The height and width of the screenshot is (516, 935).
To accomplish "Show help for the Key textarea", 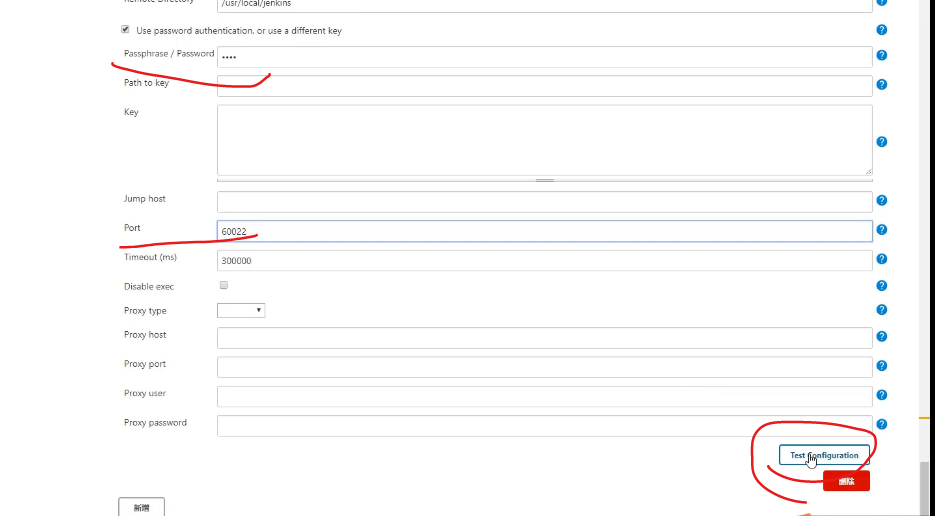I will pyautogui.click(x=881, y=142).
